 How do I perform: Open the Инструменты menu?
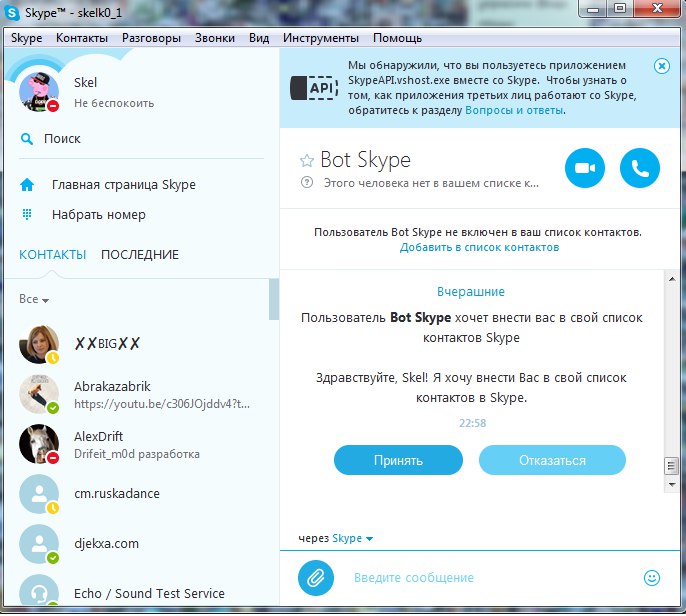click(321, 38)
